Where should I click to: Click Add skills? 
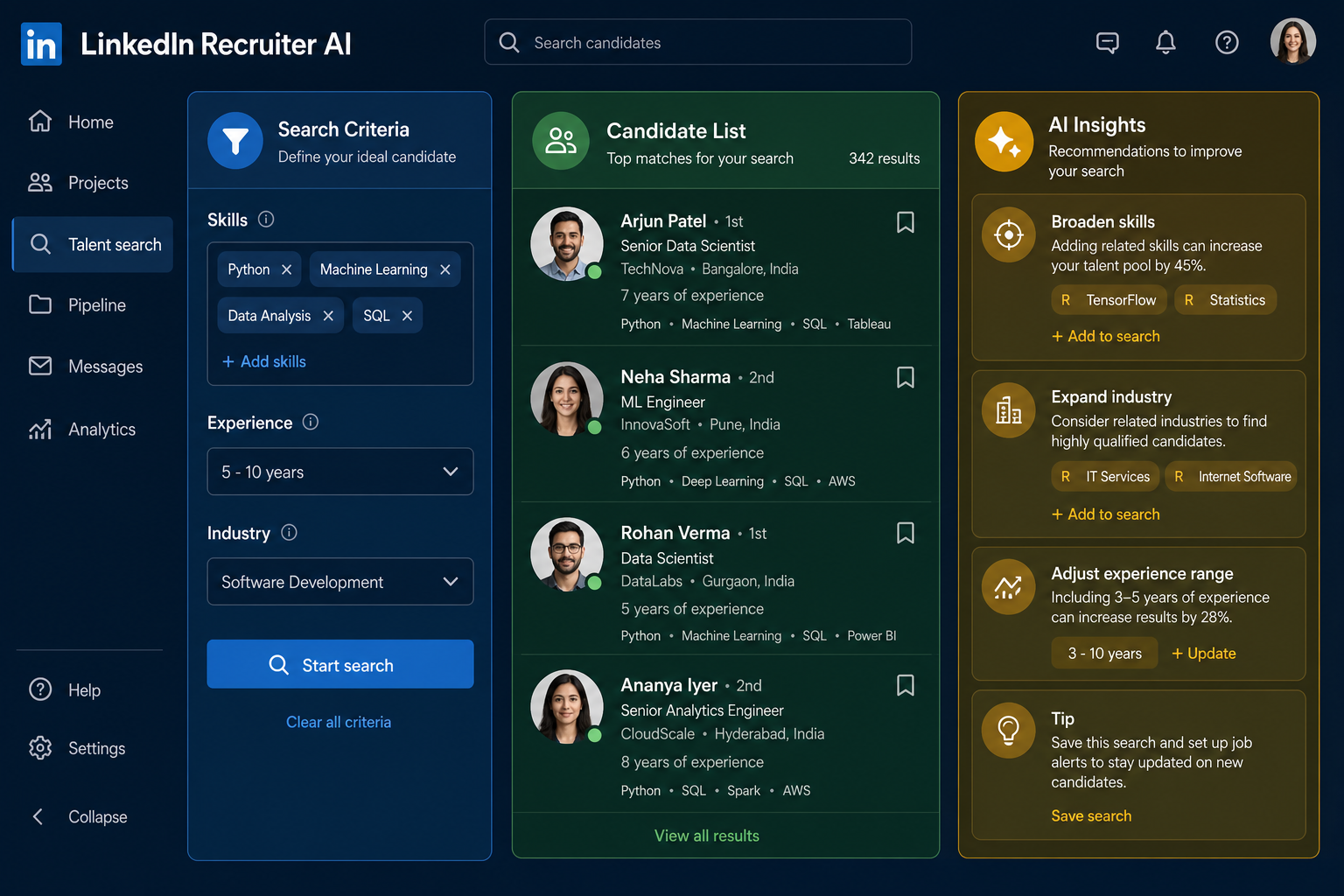point(263,361)
